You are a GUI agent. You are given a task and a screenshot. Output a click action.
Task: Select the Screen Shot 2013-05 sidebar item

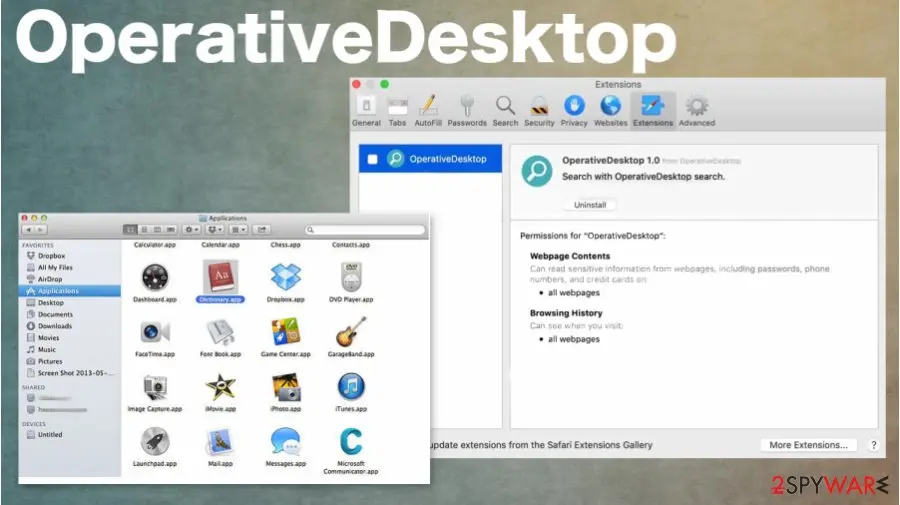(75, 373)
